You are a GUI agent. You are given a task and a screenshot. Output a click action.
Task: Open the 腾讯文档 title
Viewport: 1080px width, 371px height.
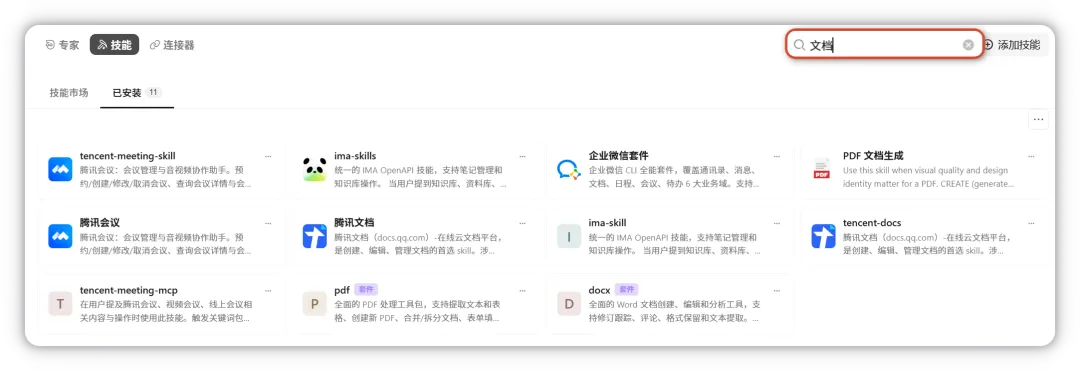[x=354, y=223]
